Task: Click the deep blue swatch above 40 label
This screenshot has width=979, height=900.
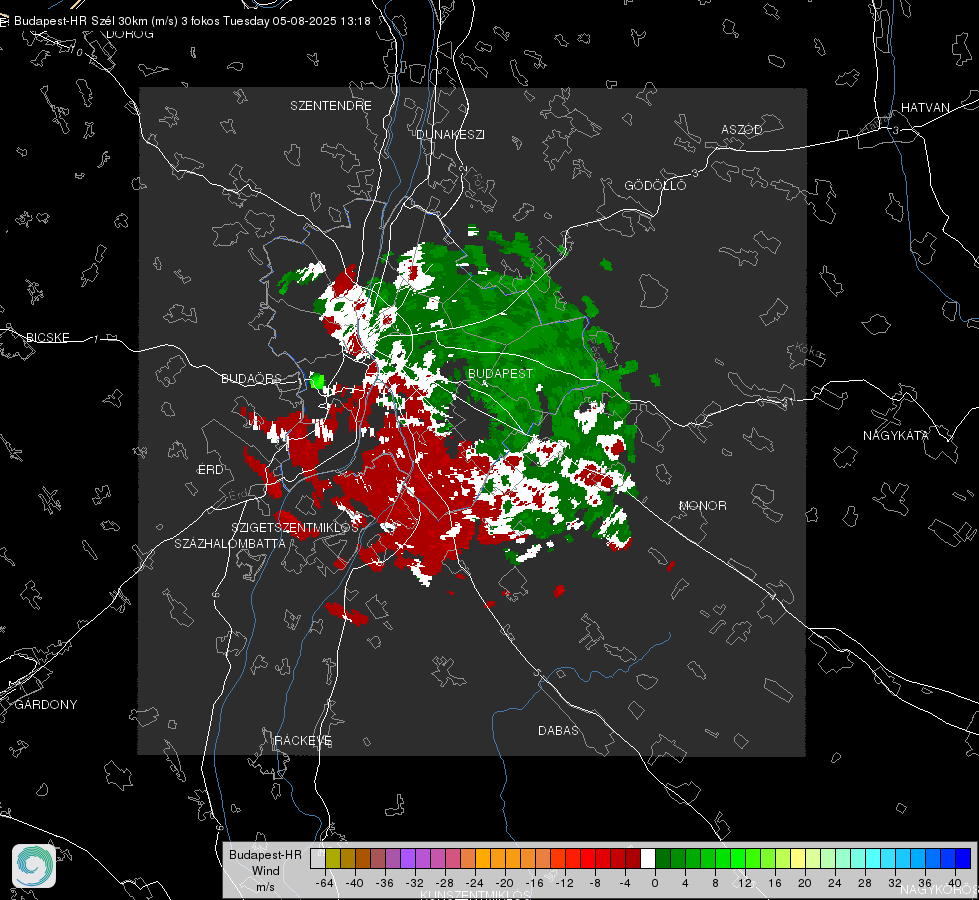Action: coord(963,858)
